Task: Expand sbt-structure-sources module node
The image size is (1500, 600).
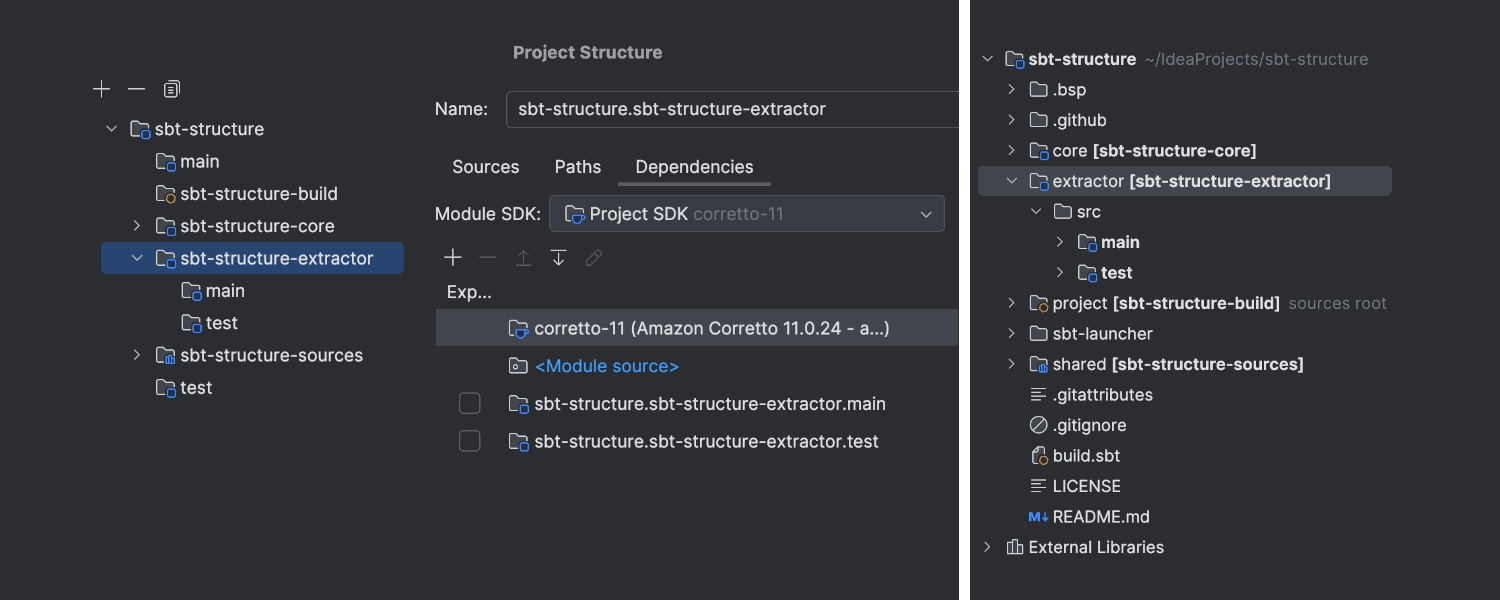Action: [137, 355]
